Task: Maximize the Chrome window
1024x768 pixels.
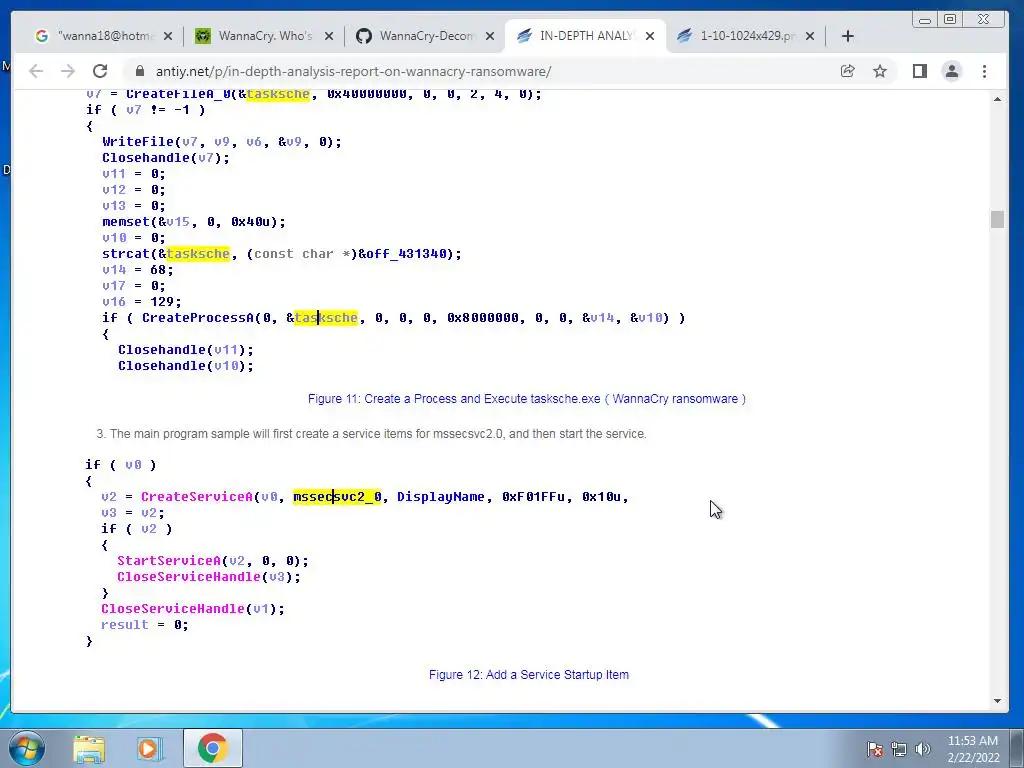Action: (x=950, y=20)
